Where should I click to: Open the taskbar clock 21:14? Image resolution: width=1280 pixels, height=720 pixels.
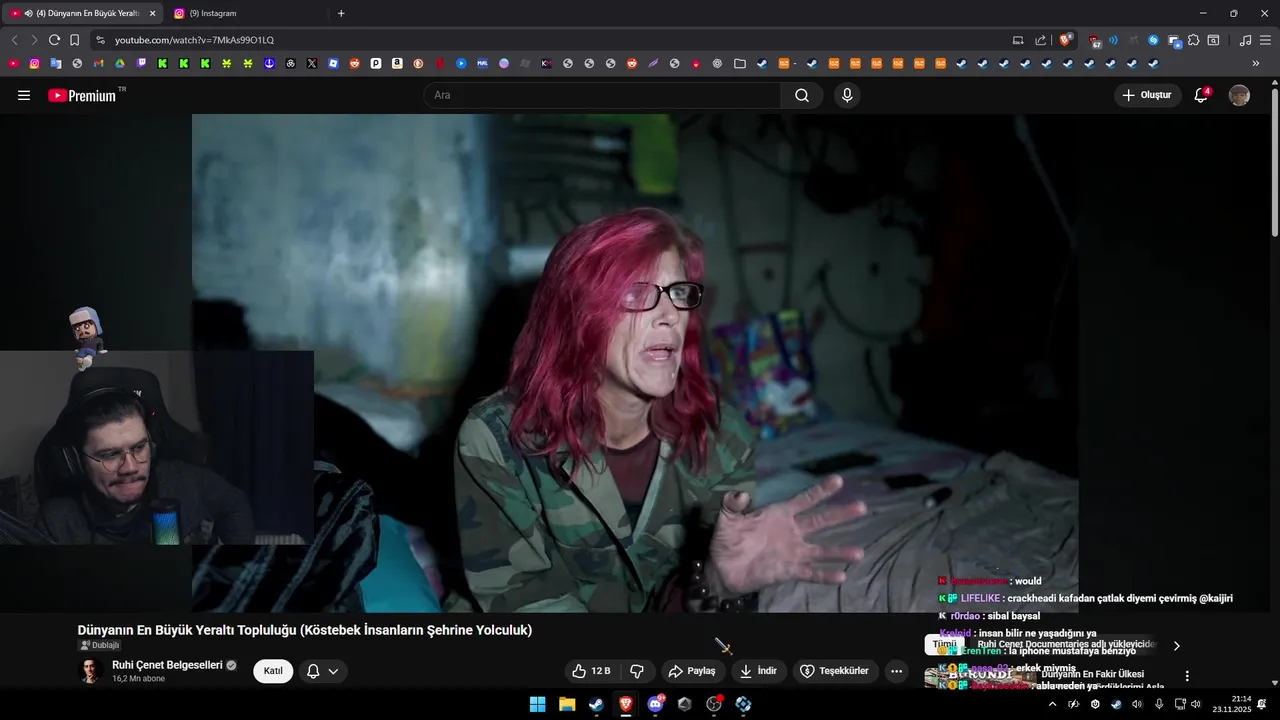point(1232,704)
